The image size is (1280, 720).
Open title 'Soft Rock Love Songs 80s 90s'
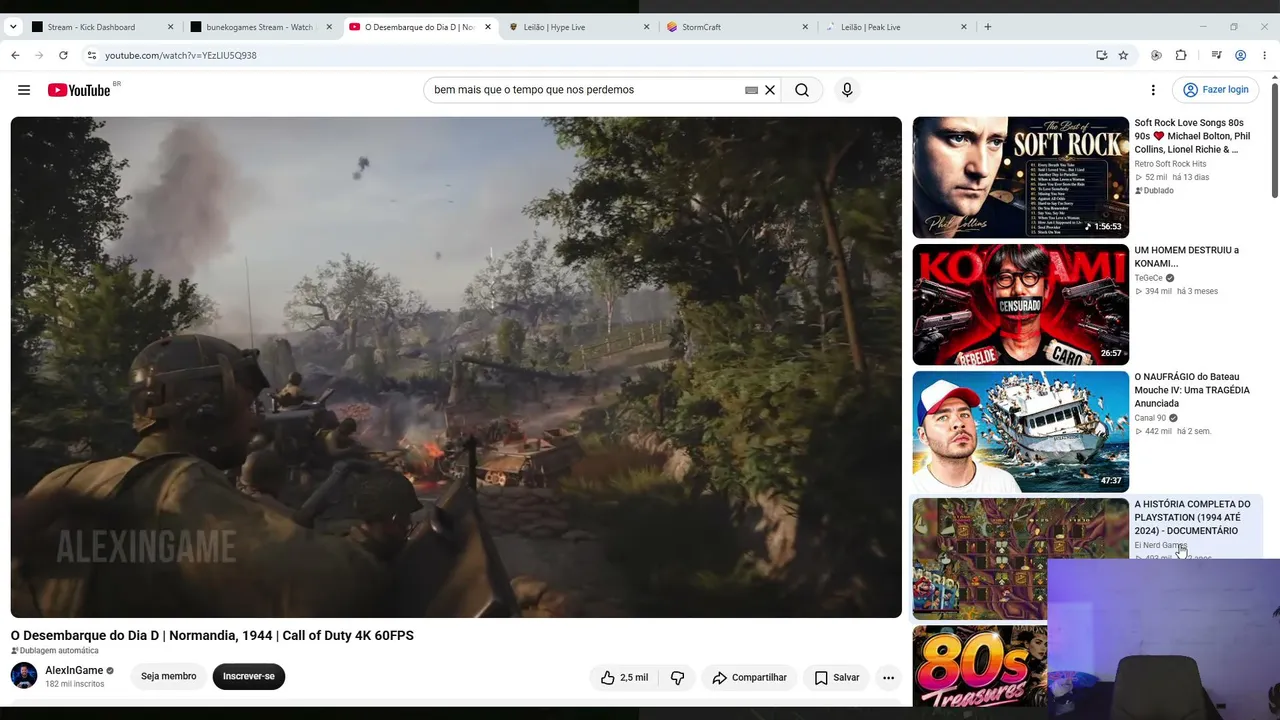(x=1192, y=136)
